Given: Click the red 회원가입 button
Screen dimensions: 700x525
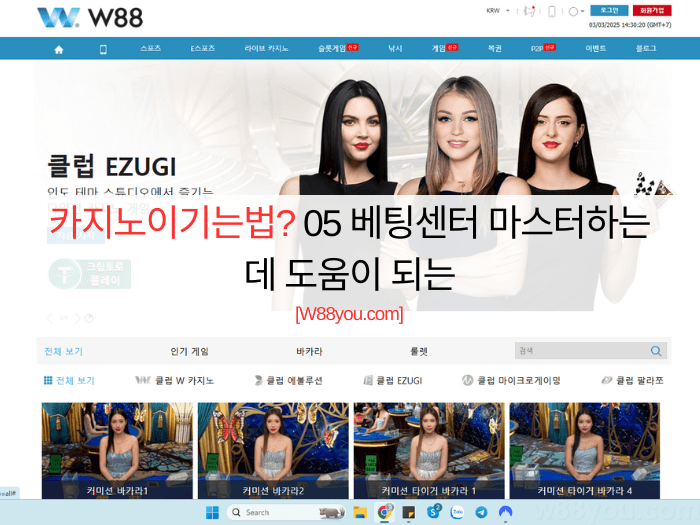Looking at the screenshot, I should tap(652, 10).
